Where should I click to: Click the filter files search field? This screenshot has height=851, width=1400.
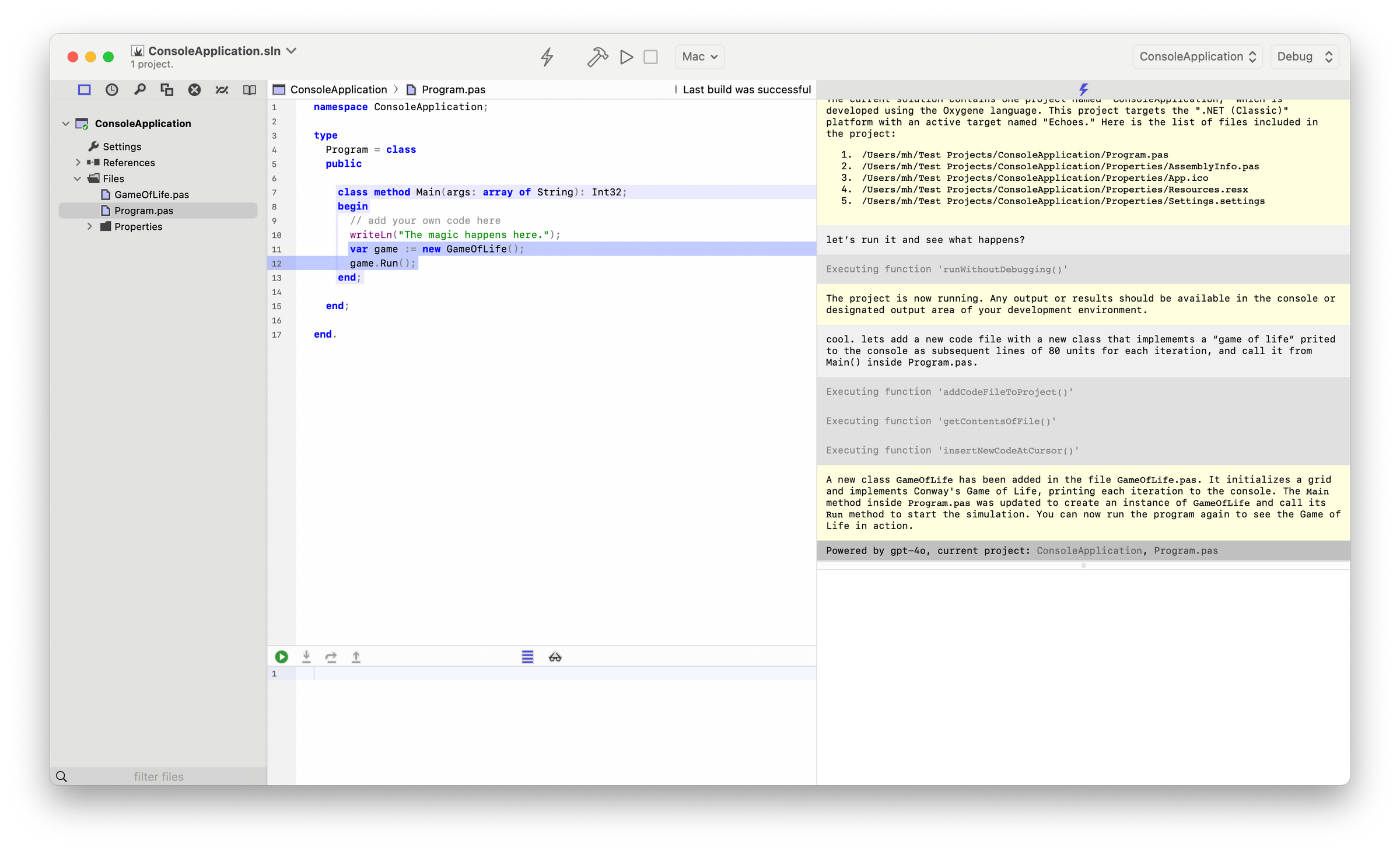tap(159, 776)
